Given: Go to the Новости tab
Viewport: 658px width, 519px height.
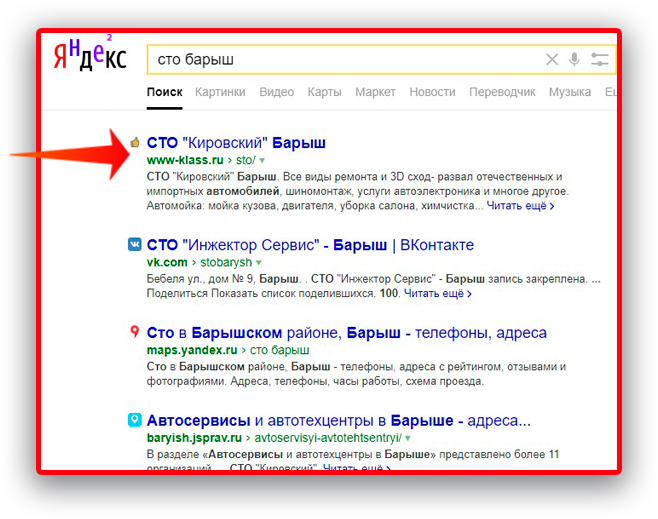Looking at the screenshot, I should [x=432, y=92].
